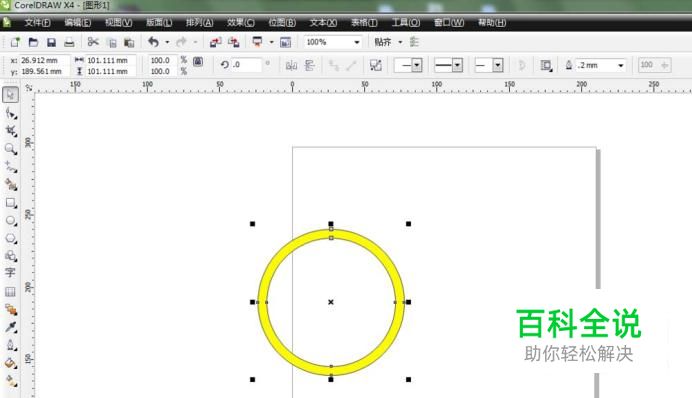Create a new document

(x=15, y=42)
